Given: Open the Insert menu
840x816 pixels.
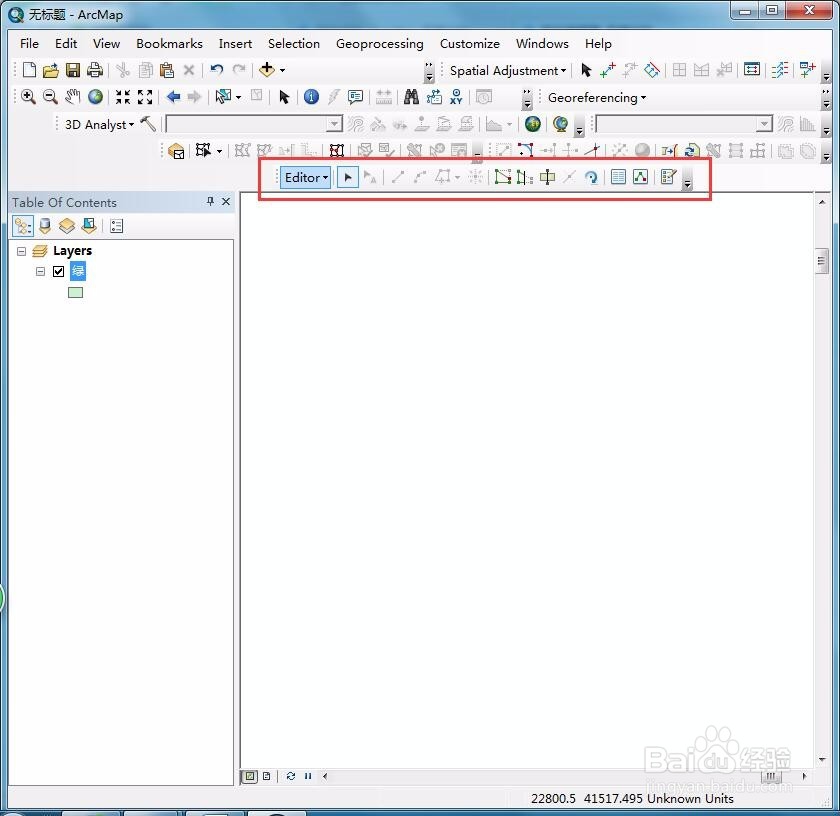Looking at the screenshot, I should 235,43.
